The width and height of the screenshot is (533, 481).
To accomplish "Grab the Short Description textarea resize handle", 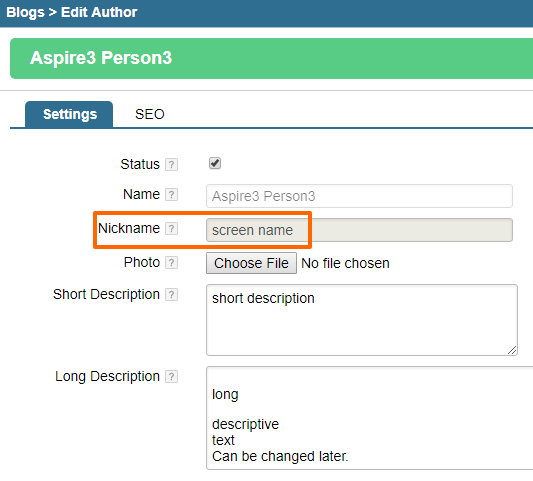I will tap(512, 350).
